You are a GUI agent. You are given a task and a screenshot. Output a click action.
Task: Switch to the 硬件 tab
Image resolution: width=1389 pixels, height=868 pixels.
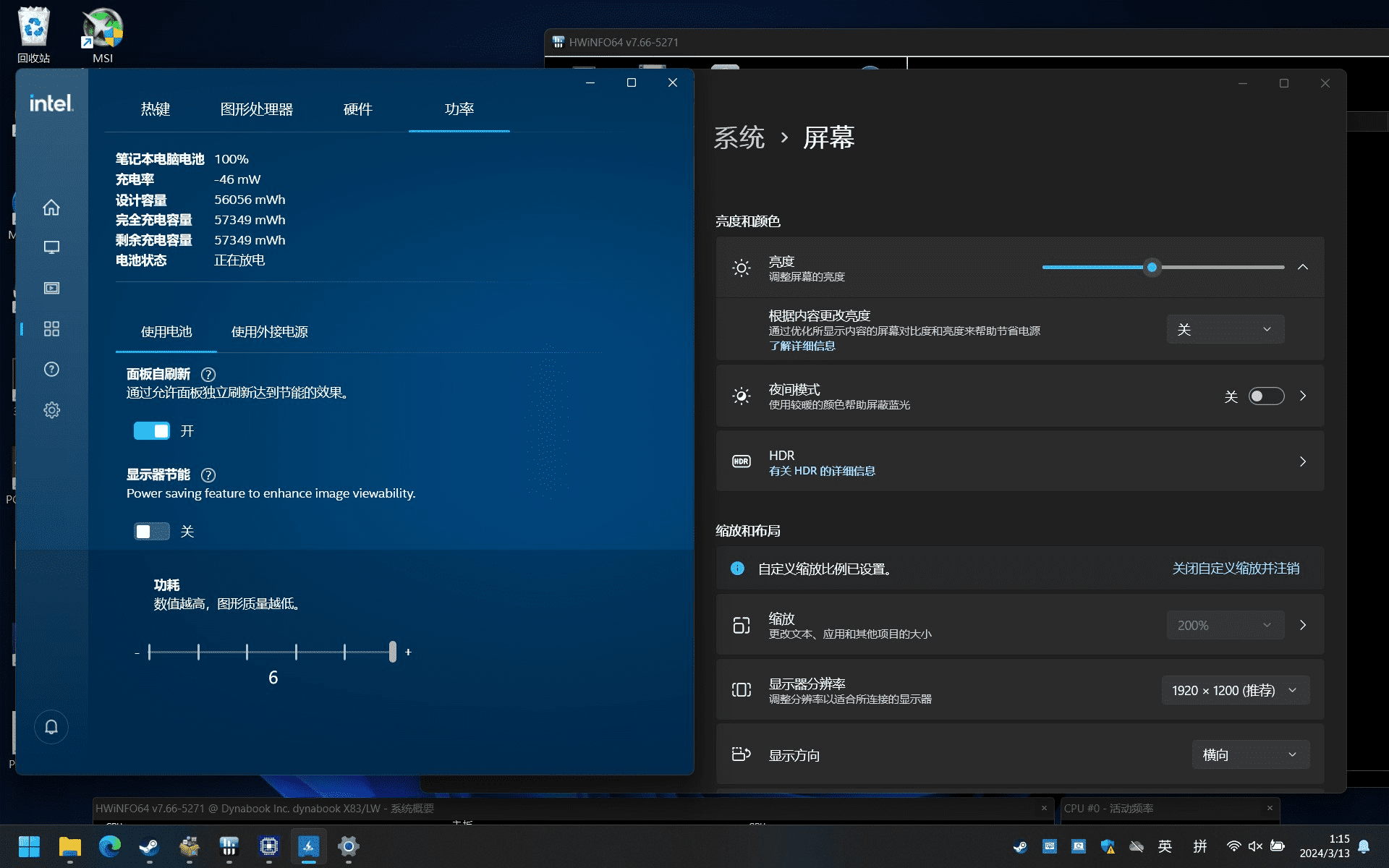tap(357, 109)
